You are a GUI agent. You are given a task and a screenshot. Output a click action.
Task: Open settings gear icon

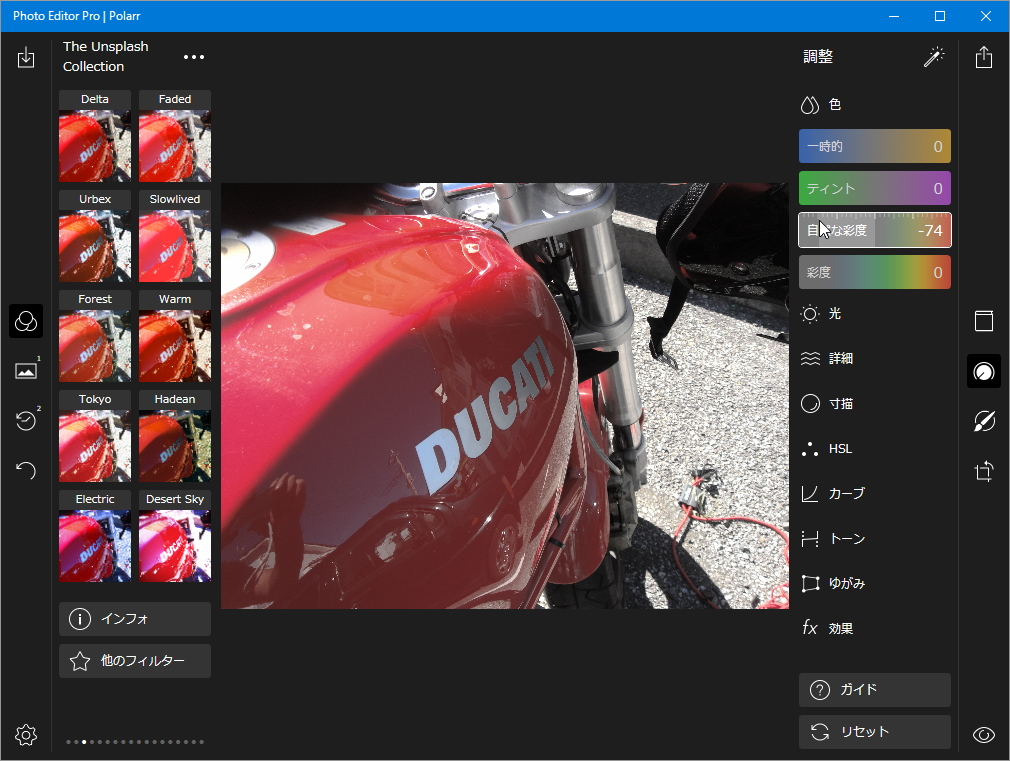26,735
